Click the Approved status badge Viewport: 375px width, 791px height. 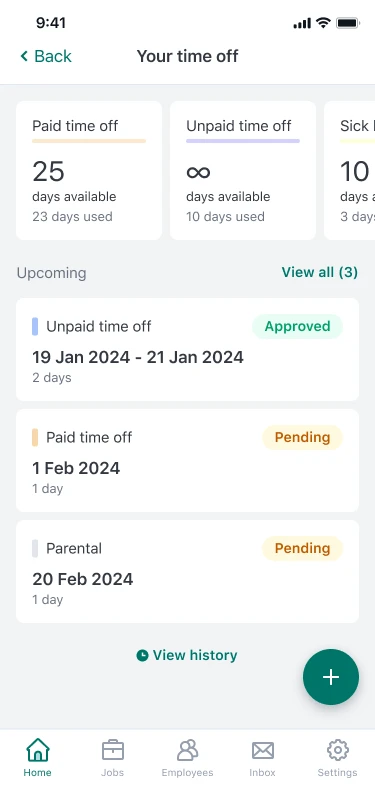(x=297, y=326)
